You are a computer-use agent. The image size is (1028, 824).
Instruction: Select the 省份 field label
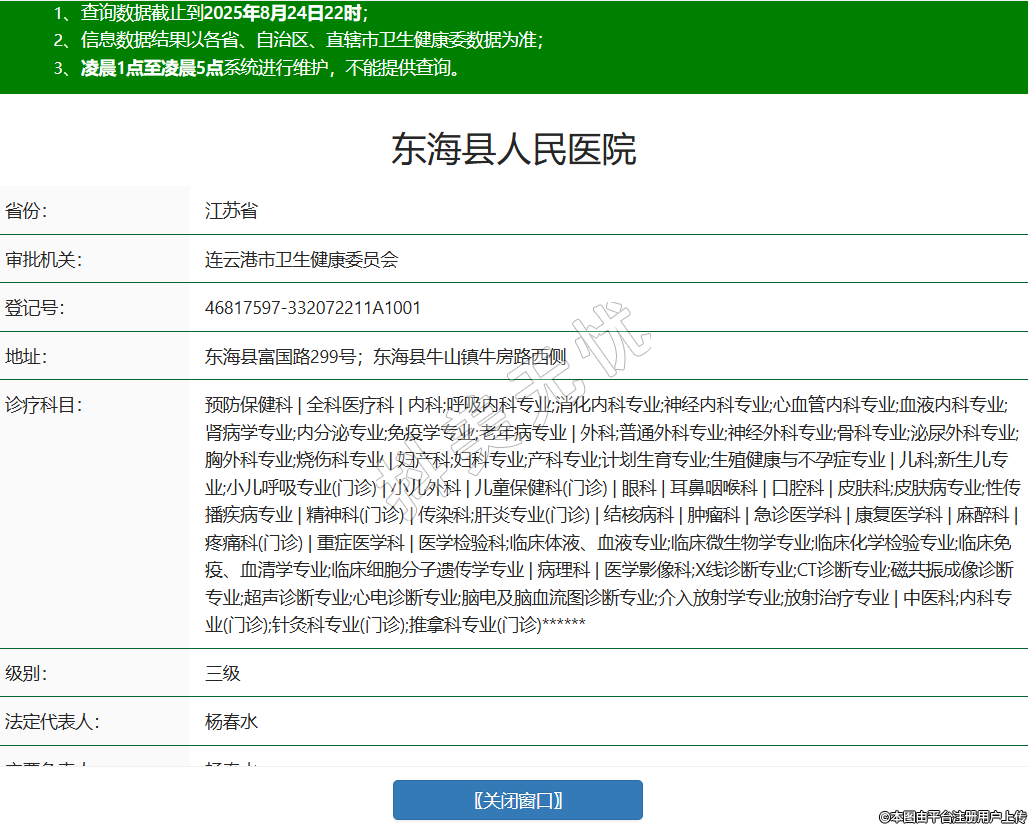pos(26,211)
